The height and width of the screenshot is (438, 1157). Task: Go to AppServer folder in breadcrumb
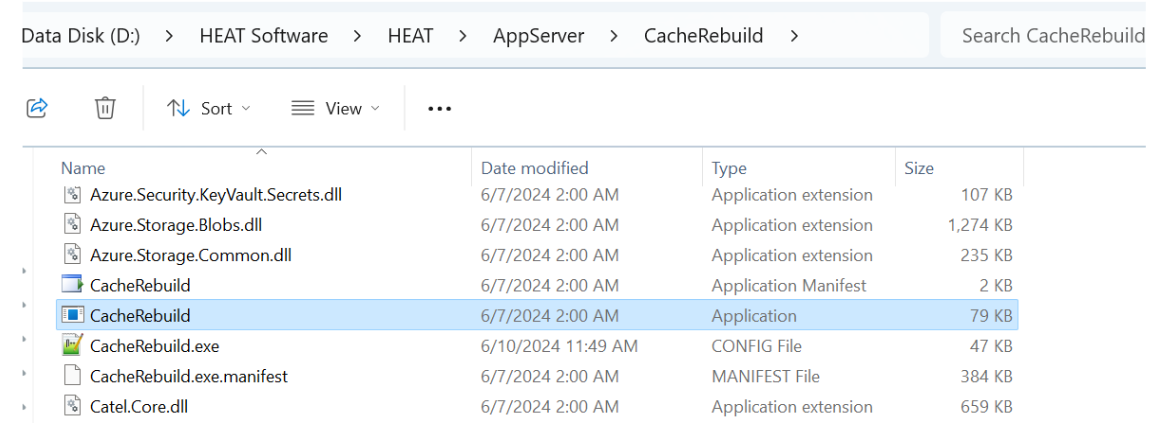(x=538, y=36)
